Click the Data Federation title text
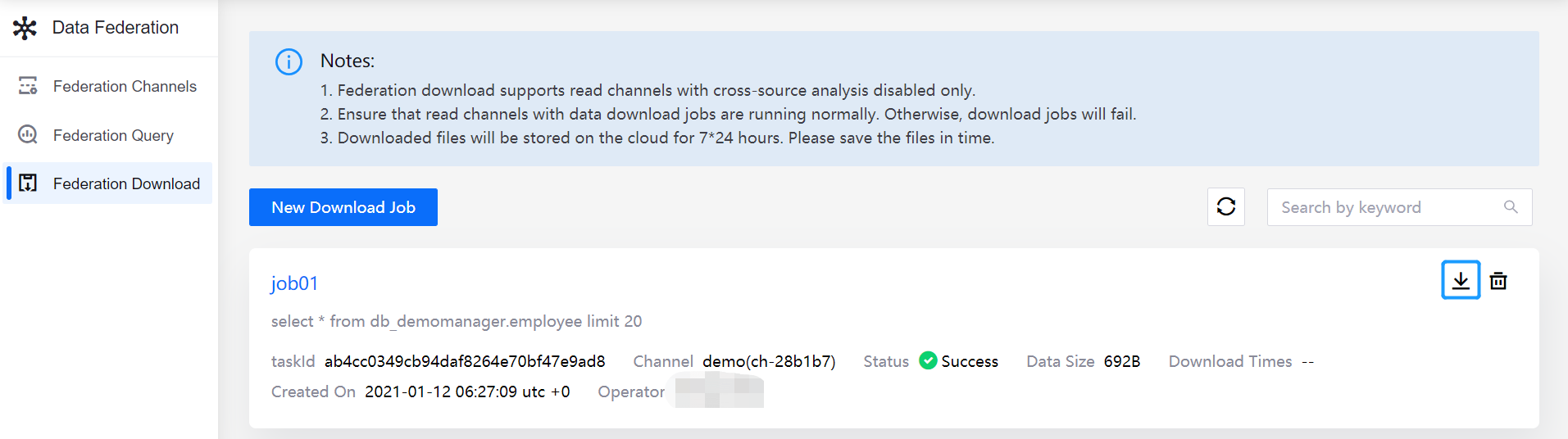This screenshot has height=439, width=1568. 116,27
